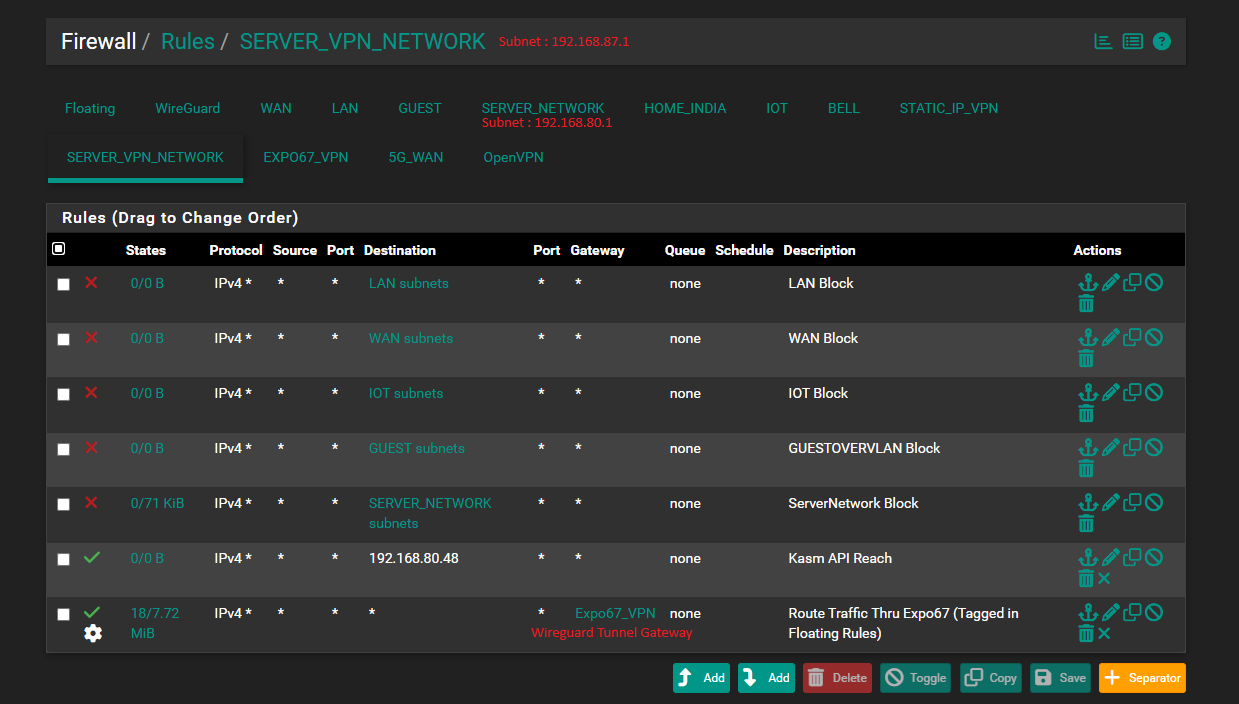Click the red X block icon on LAN Block rule

click(91, 283)
